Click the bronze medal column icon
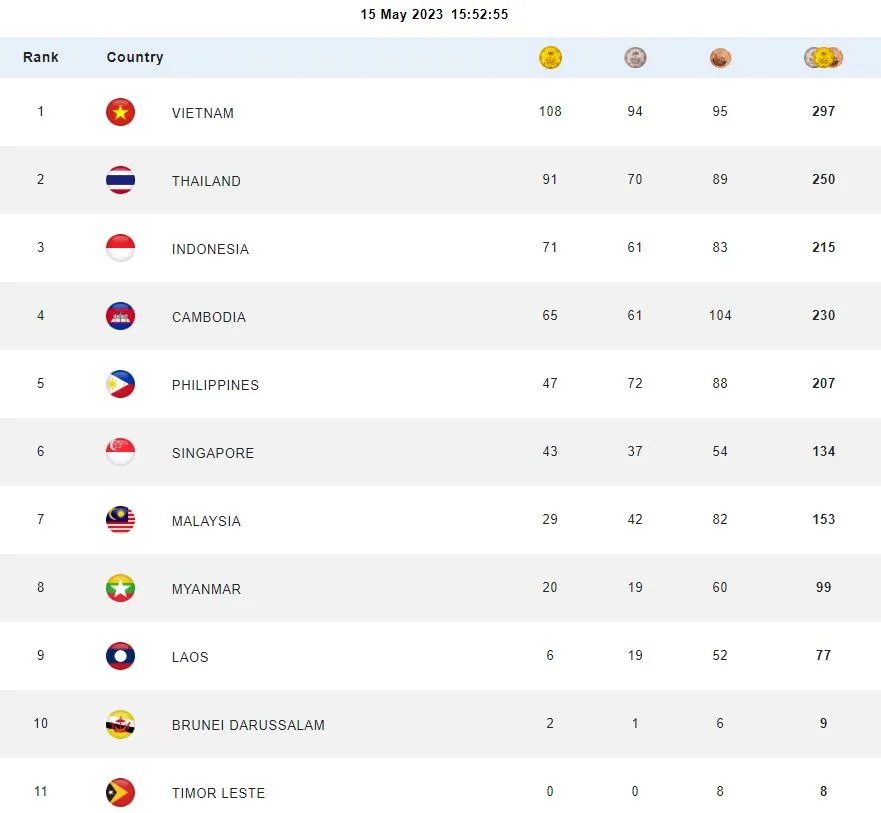 [x=720, y=58]
